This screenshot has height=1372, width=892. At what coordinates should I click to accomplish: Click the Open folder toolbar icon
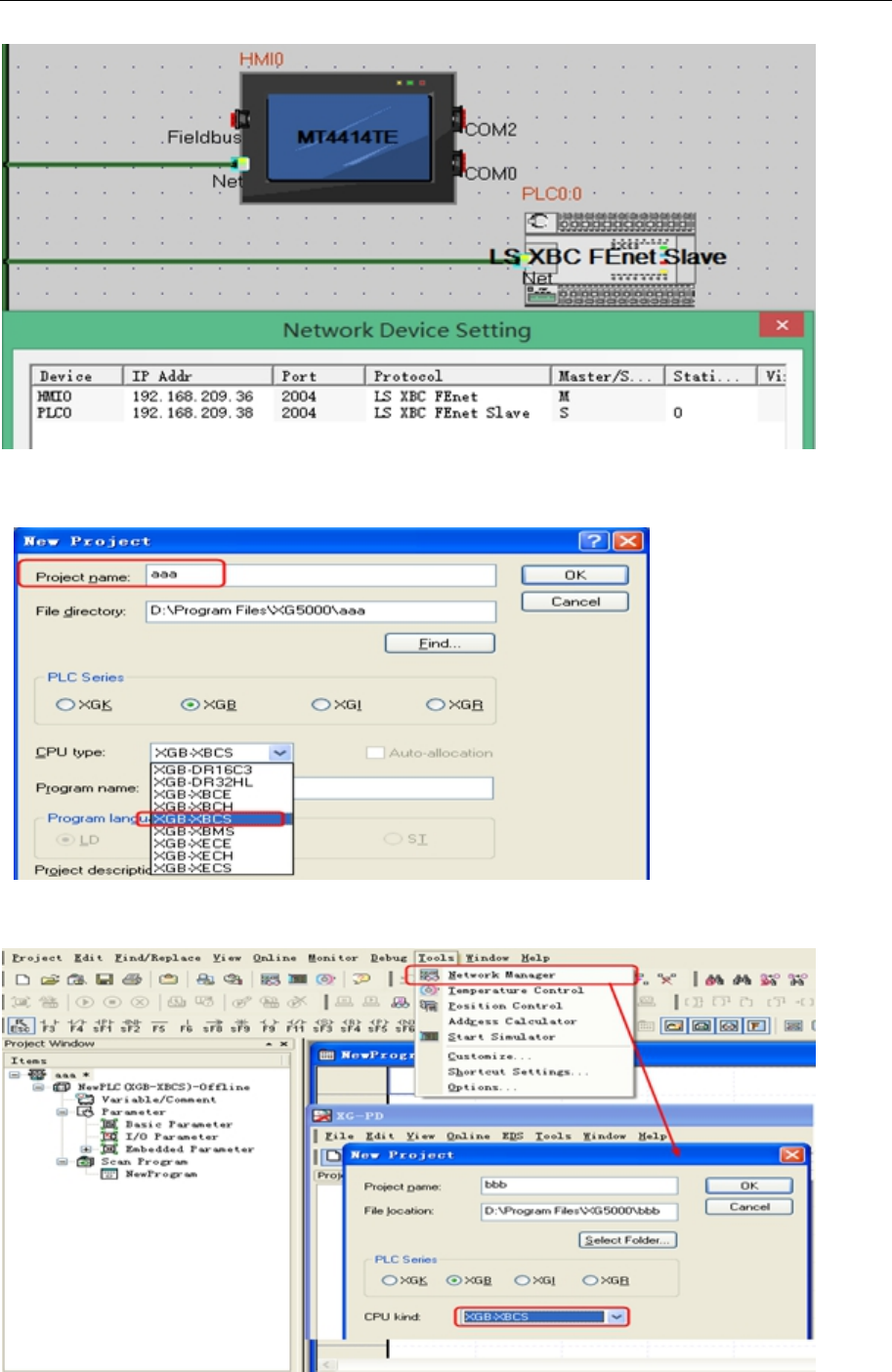[x=50, y=979]
